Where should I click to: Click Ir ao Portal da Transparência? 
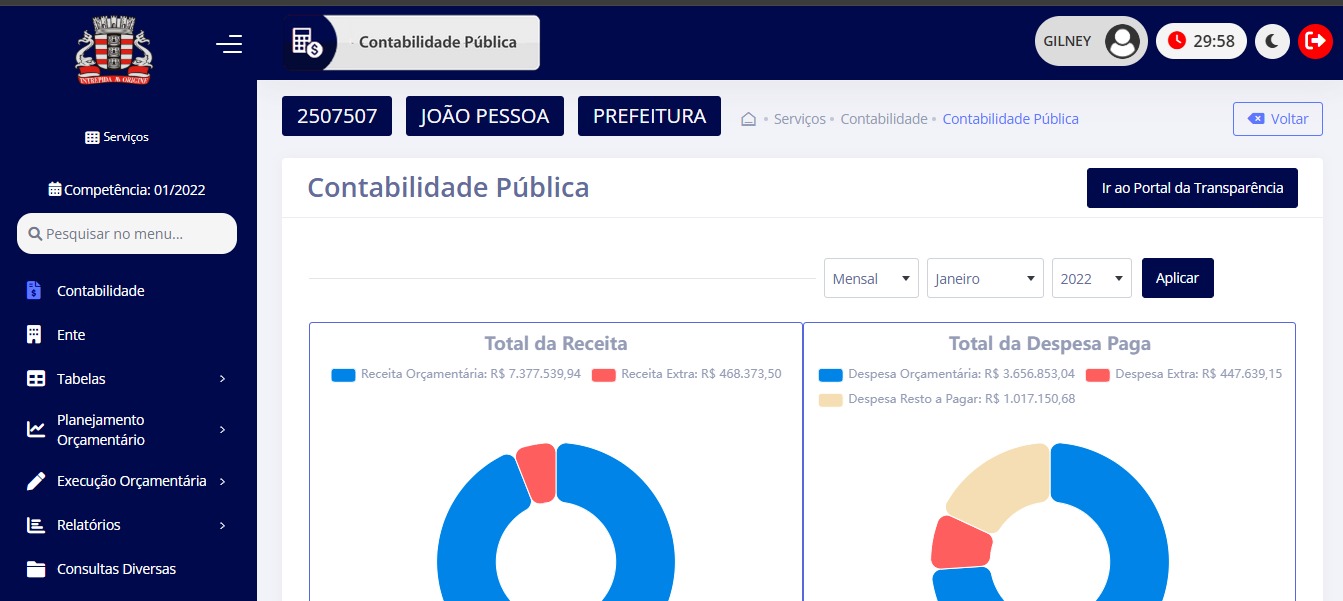(x=1192, y=188)
